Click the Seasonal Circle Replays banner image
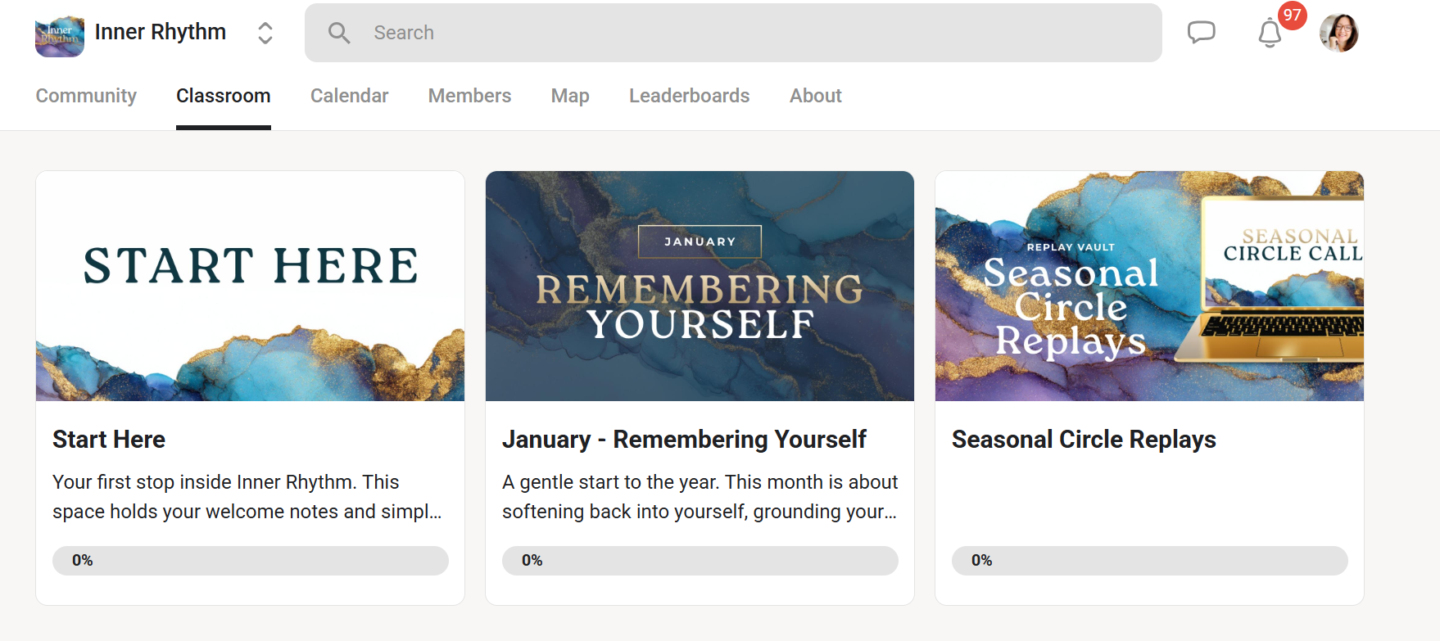Viewport: 1440px width, 641px height. point(1149,286)
